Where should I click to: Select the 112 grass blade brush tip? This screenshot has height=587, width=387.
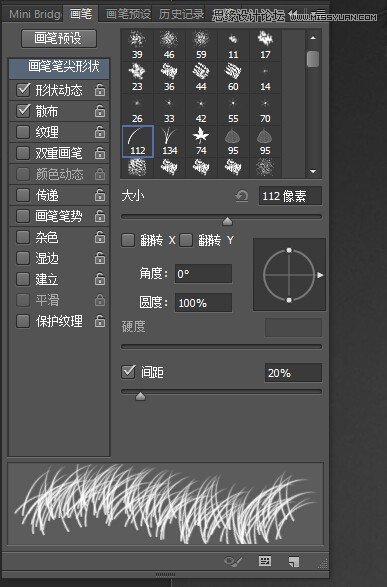[x=138, y=142]
